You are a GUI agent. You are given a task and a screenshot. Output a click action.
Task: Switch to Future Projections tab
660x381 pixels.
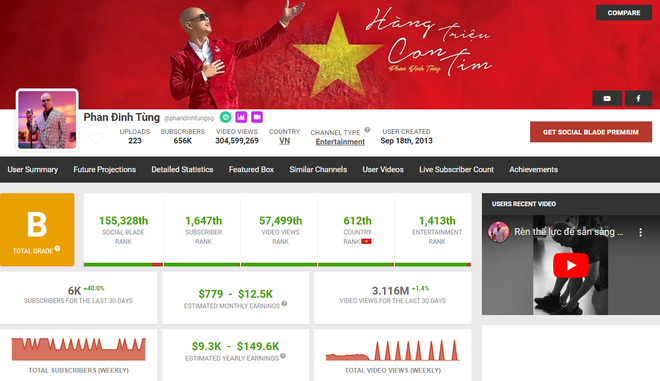point(105,170)
